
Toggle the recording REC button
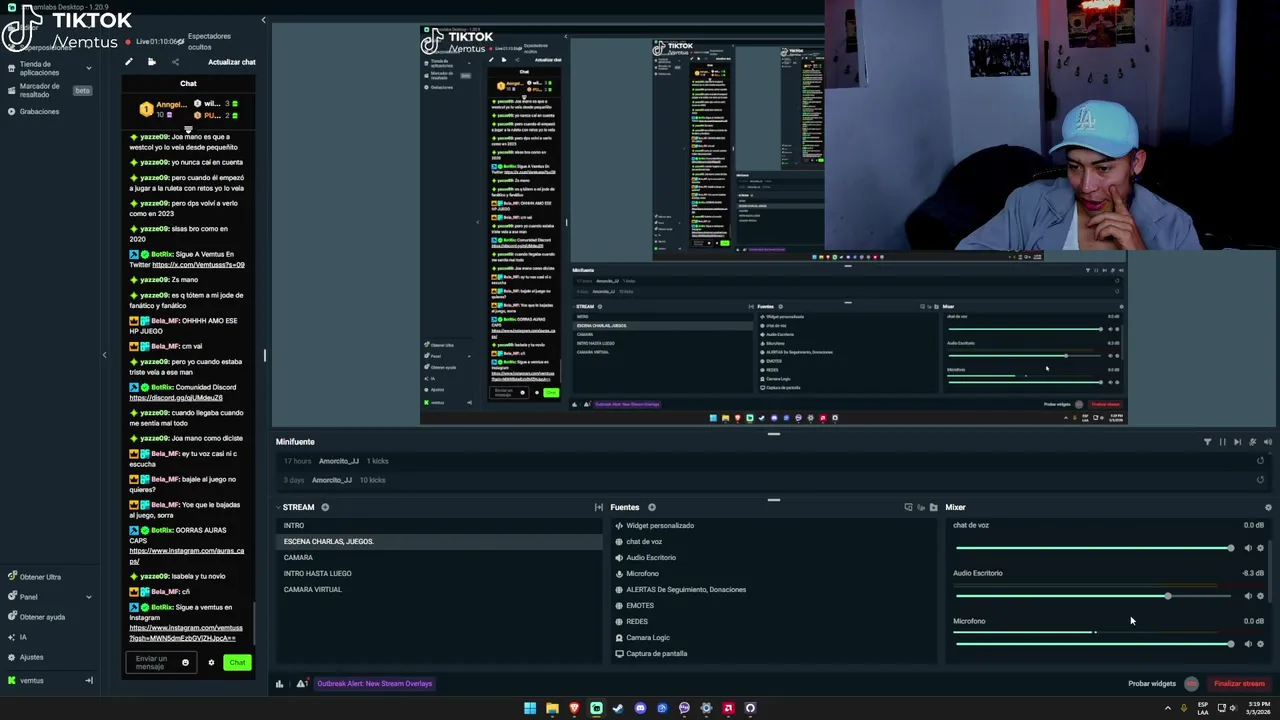[1191, 684]
